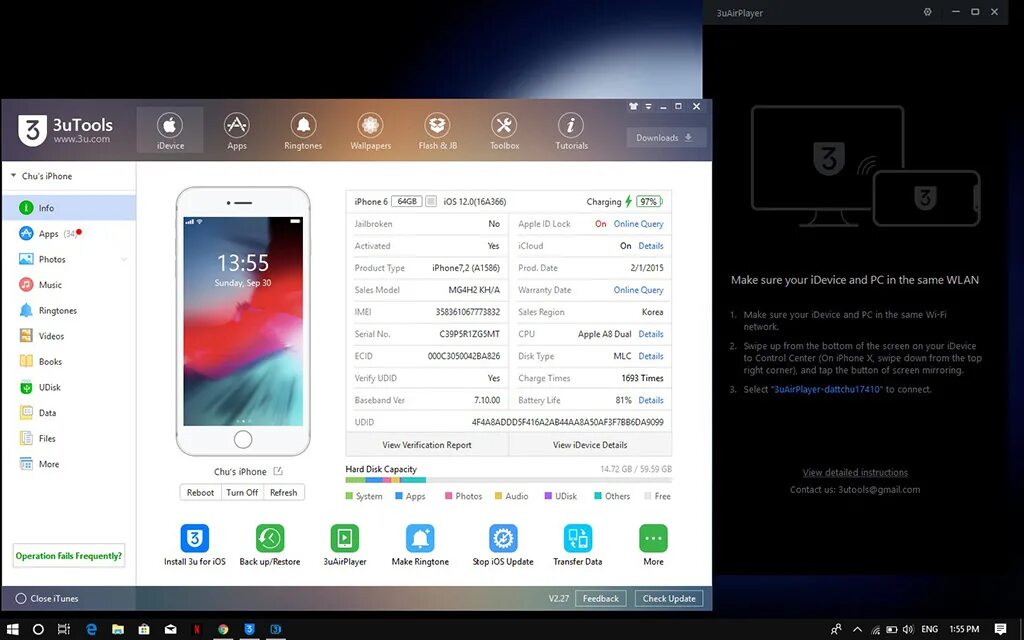
Task: Click the Install 3u for iOS icon
Action: (195, 538)
